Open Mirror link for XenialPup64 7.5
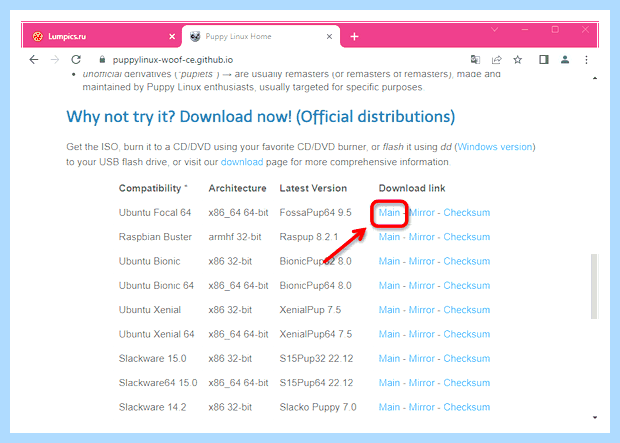The height and width of the screenshot is (443, 620). (422, 334)
